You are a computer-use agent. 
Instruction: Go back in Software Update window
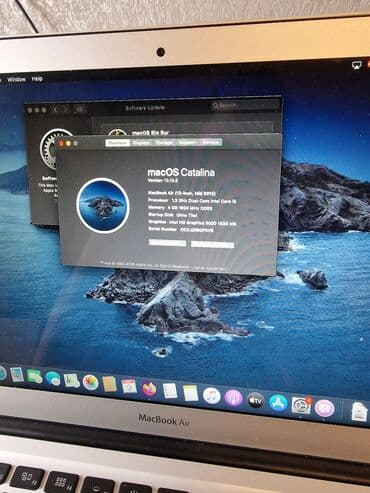pos(55,109)
